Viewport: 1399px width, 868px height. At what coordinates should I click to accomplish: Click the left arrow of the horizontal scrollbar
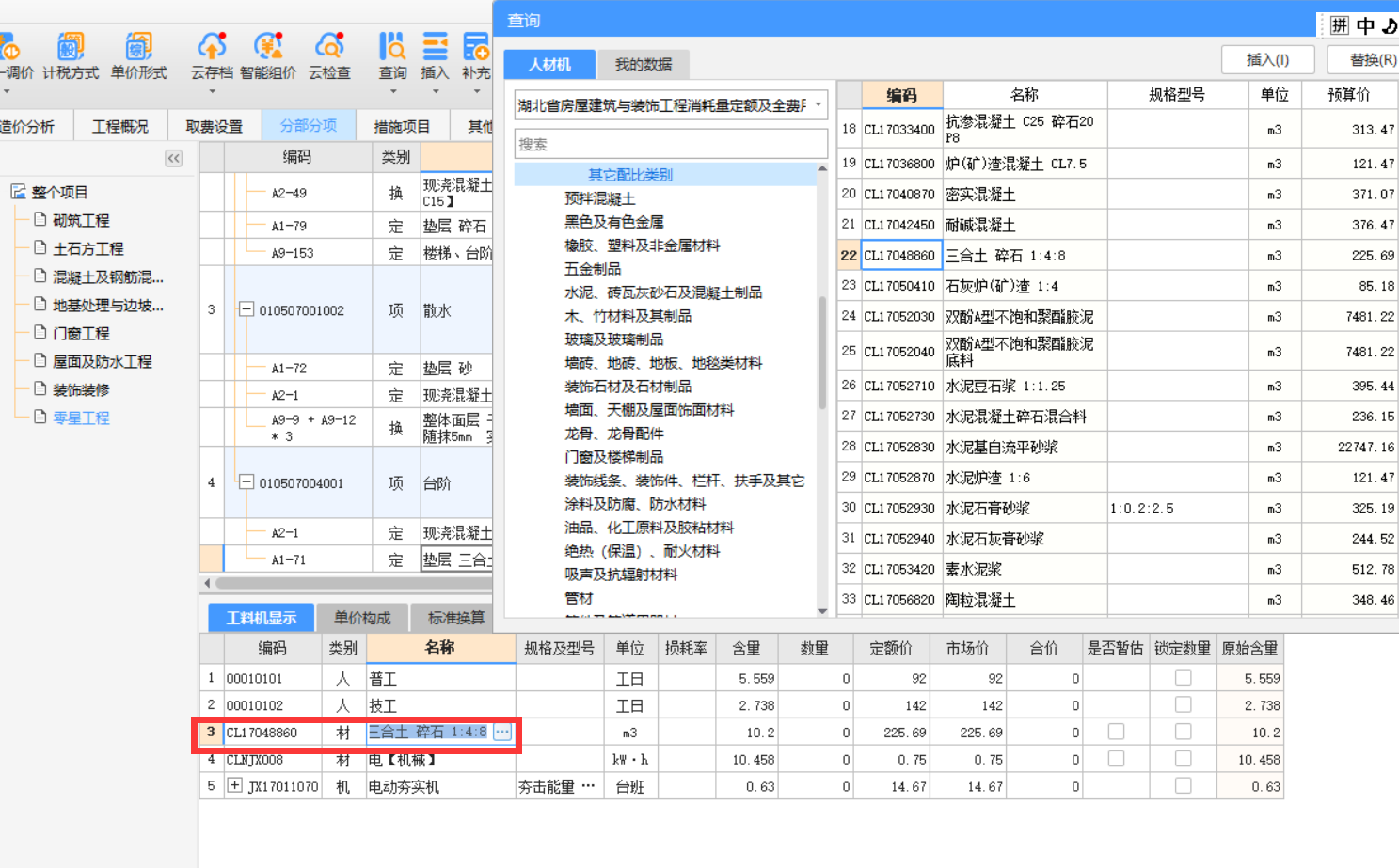(207, 583)
